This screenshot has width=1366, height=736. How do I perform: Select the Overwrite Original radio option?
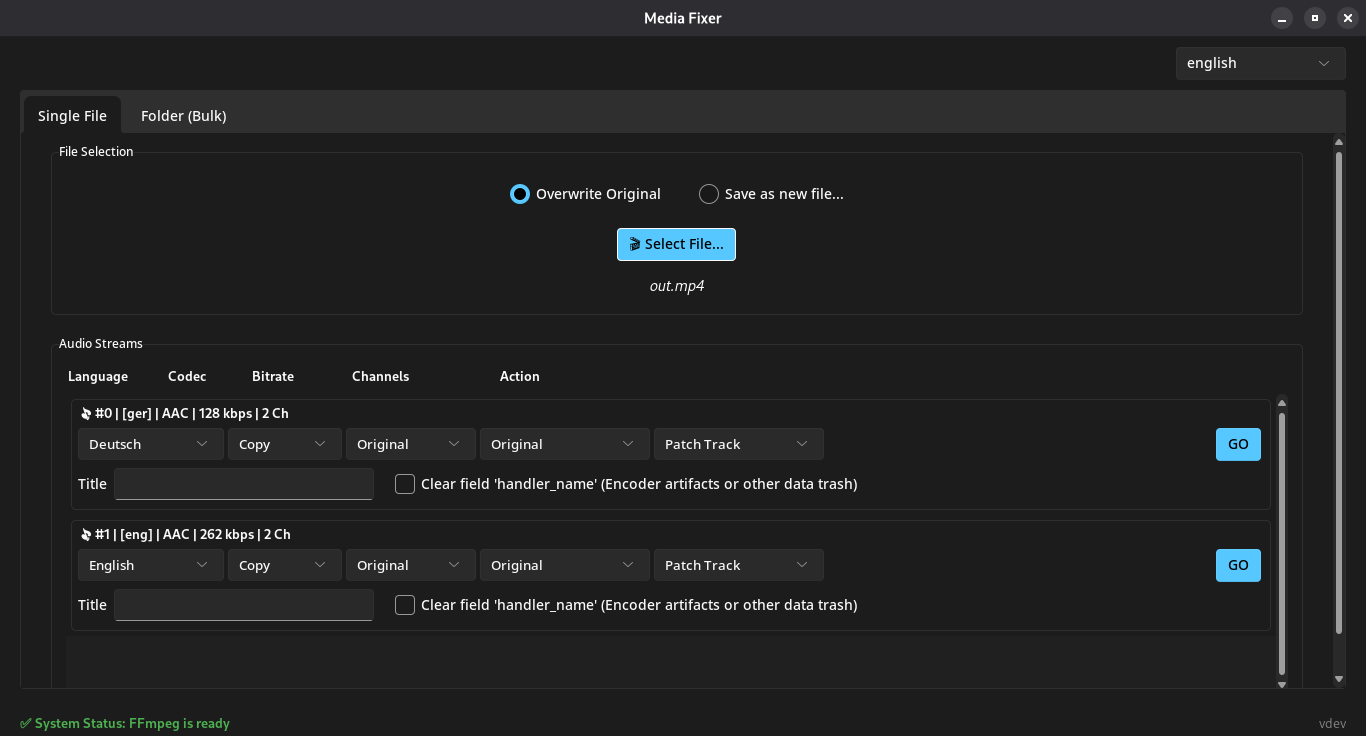519,194
